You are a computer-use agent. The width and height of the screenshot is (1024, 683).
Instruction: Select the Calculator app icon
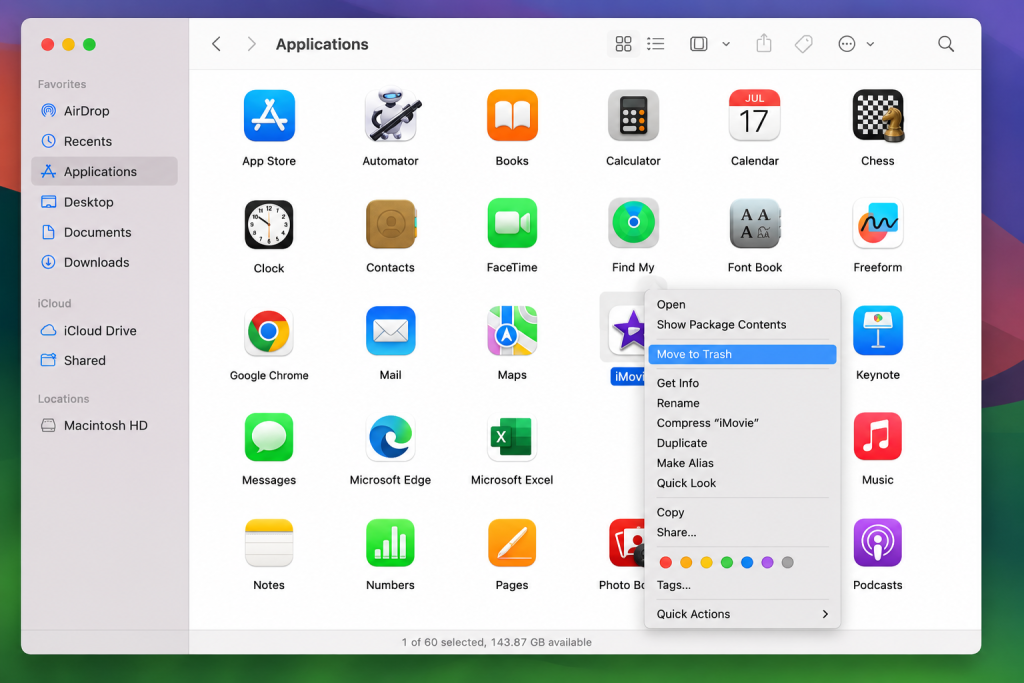point(633,116)
